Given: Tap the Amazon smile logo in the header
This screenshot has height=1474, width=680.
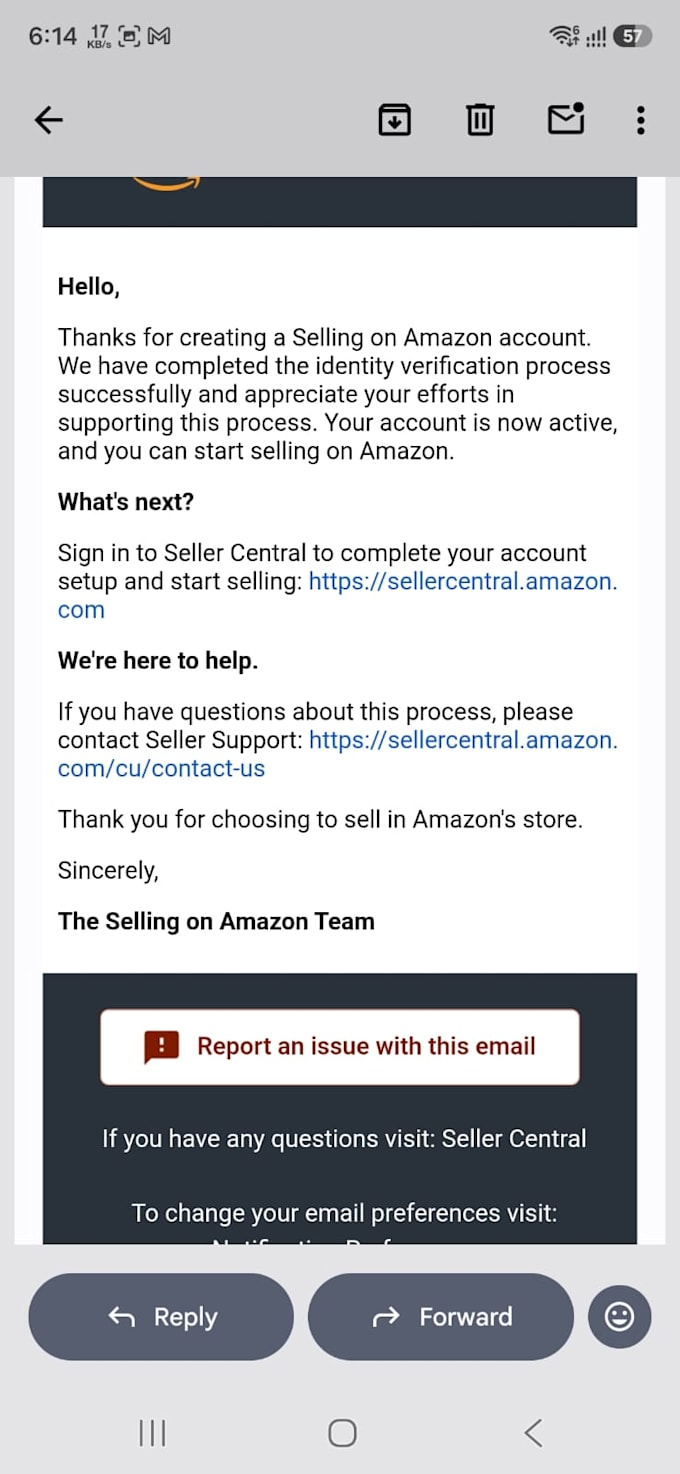Looking at the screenshot, I should 166,183.
